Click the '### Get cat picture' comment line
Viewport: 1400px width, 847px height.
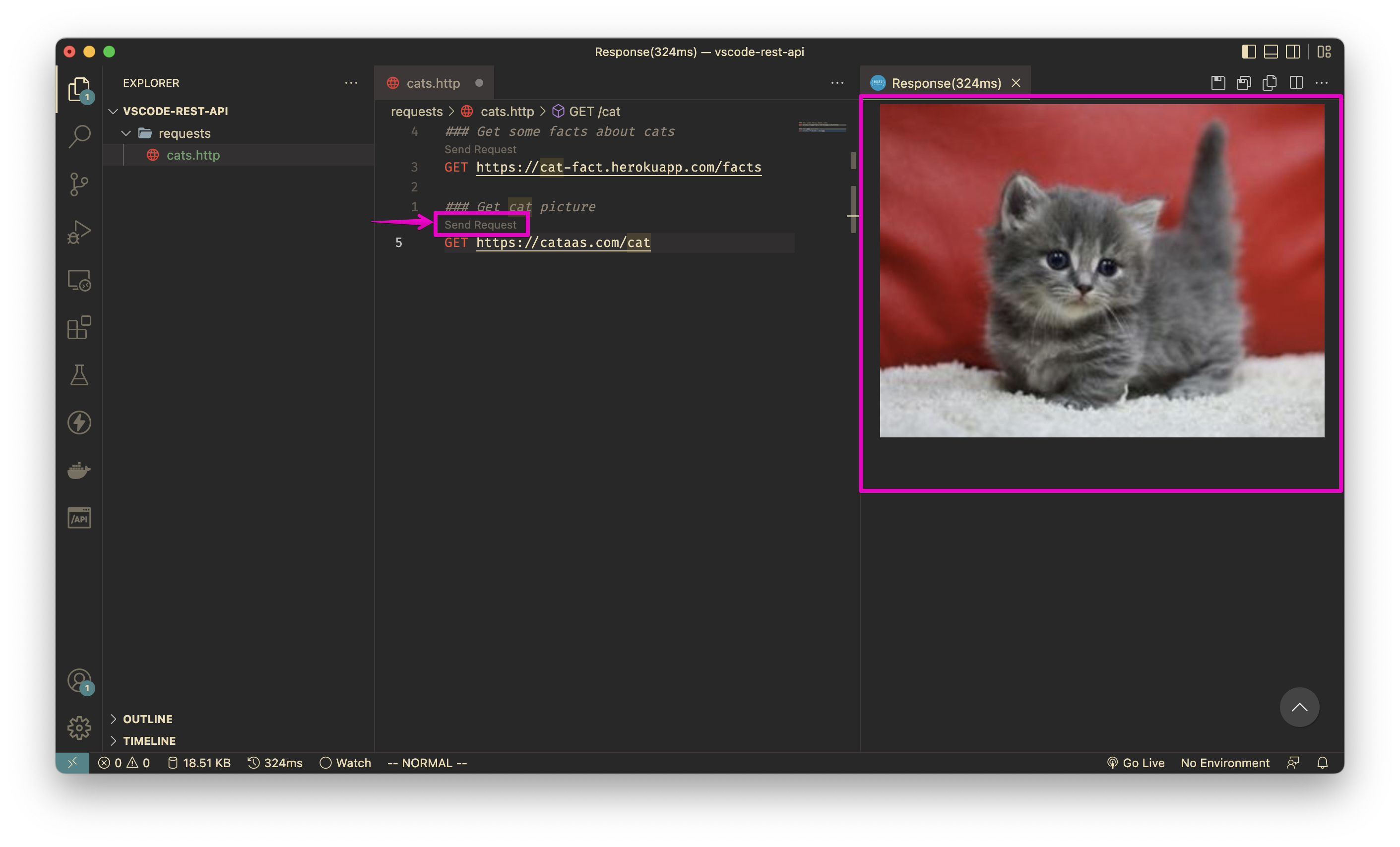520,207
